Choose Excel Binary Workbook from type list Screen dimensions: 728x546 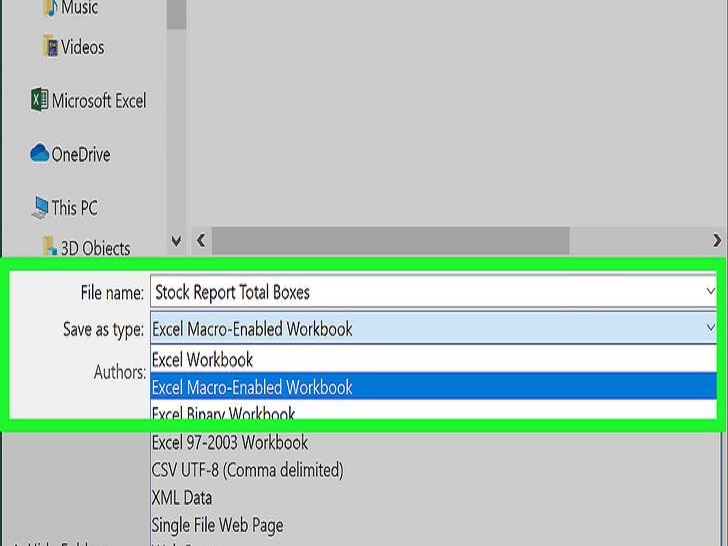[x=433, y=411]
